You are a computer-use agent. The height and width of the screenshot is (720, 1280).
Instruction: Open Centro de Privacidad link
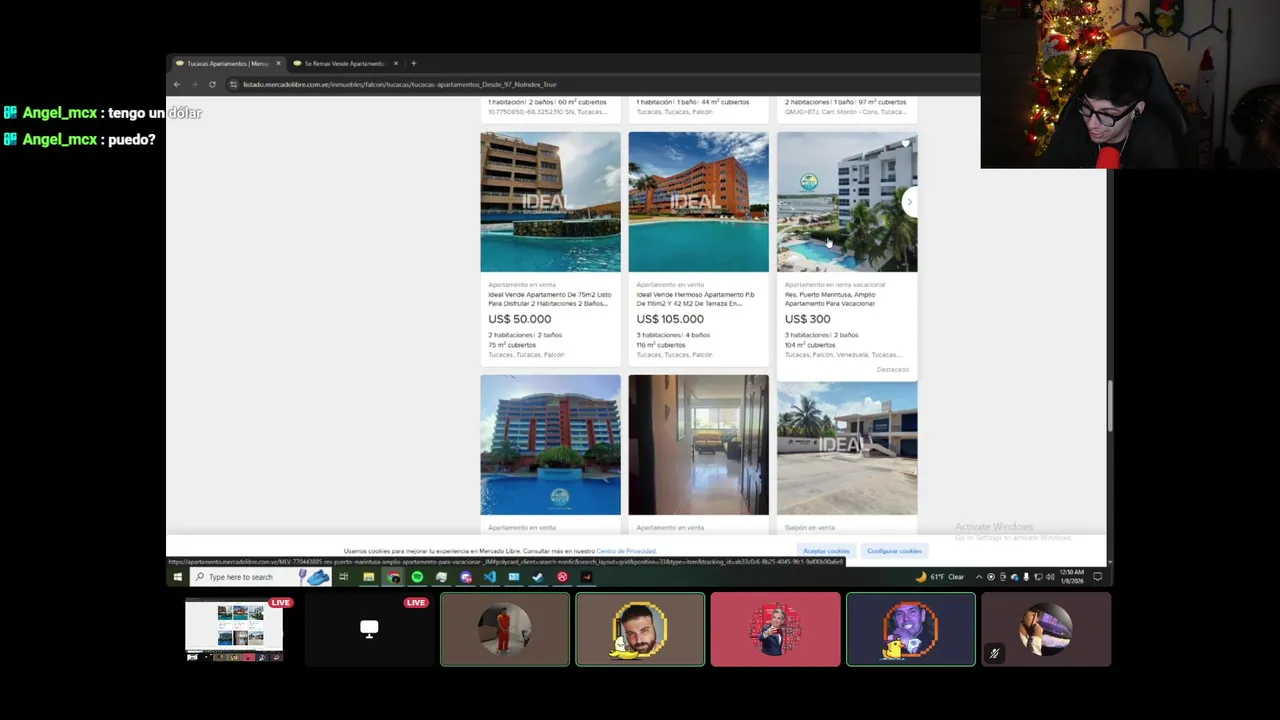[626, 551]
